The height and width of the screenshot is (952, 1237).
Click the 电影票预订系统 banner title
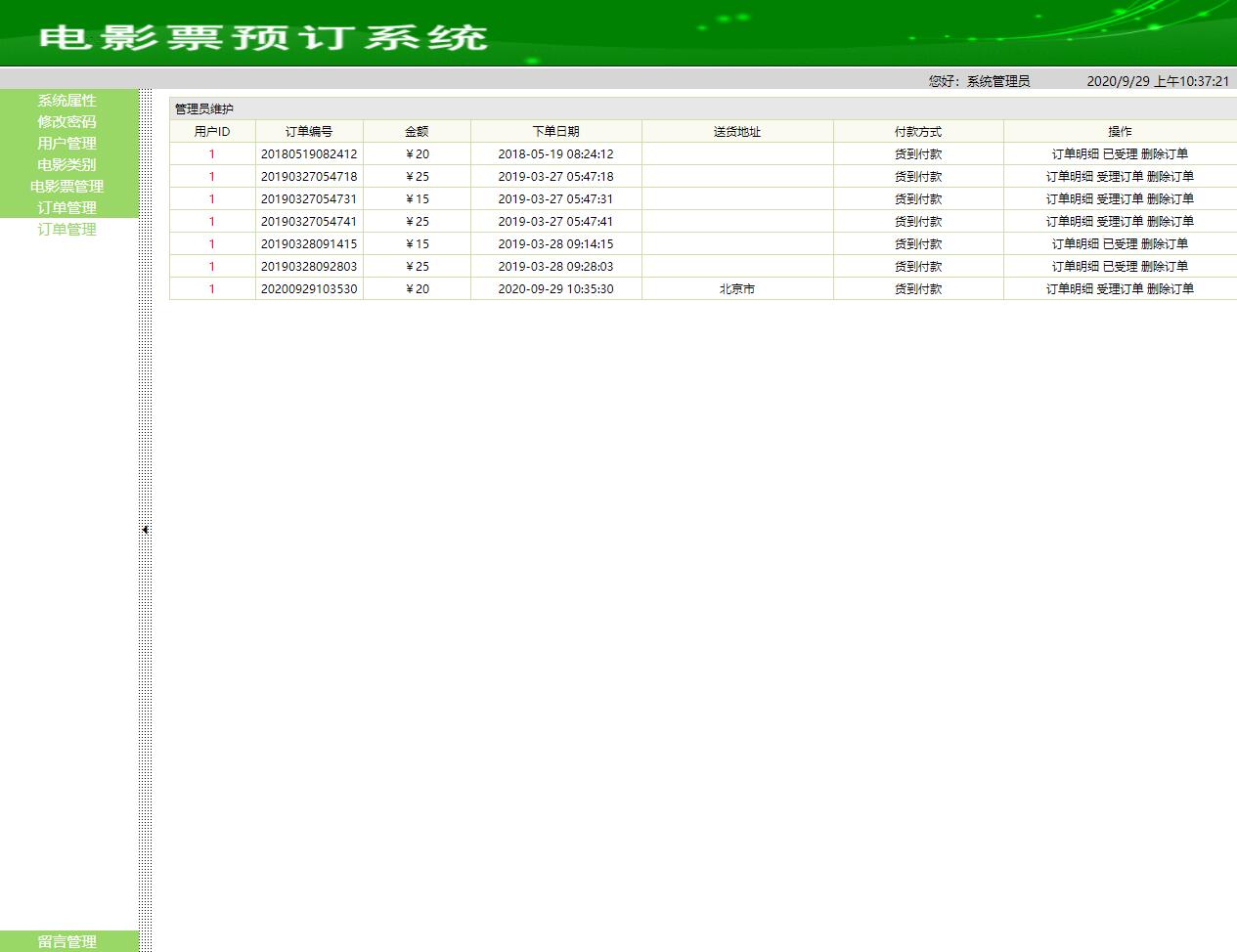pos(263,37)
